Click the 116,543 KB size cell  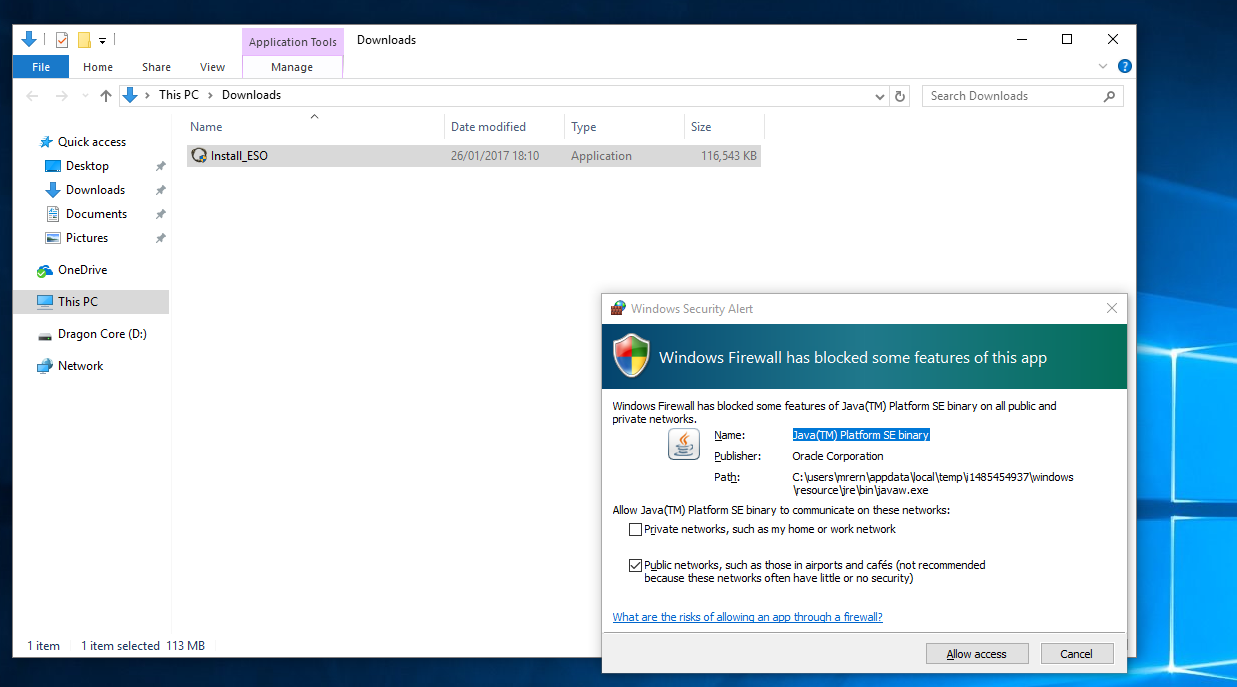click(x=729, y=156)
